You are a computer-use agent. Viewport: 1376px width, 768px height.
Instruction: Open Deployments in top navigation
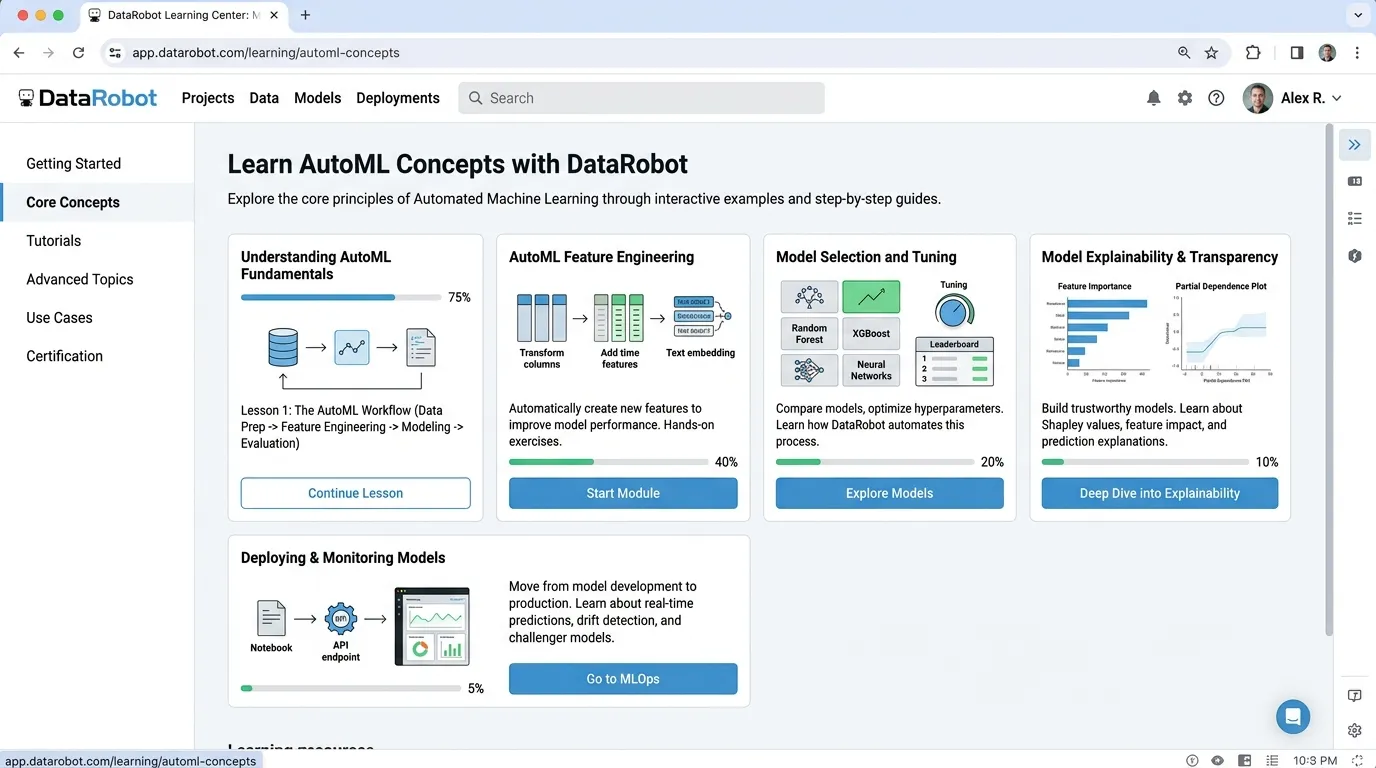point(398,98)
